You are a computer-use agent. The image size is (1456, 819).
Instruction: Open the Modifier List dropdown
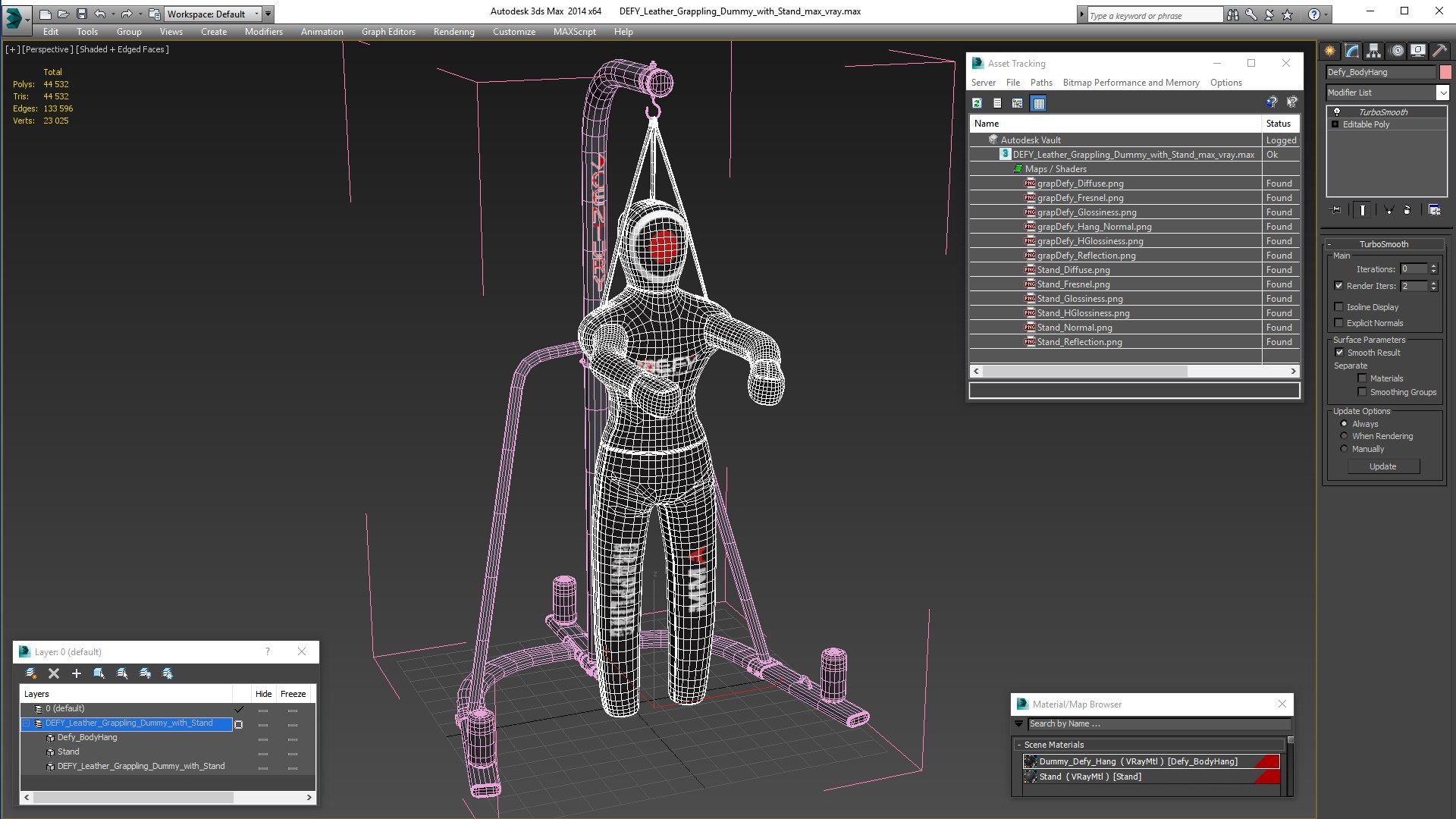coord(1442,93)
